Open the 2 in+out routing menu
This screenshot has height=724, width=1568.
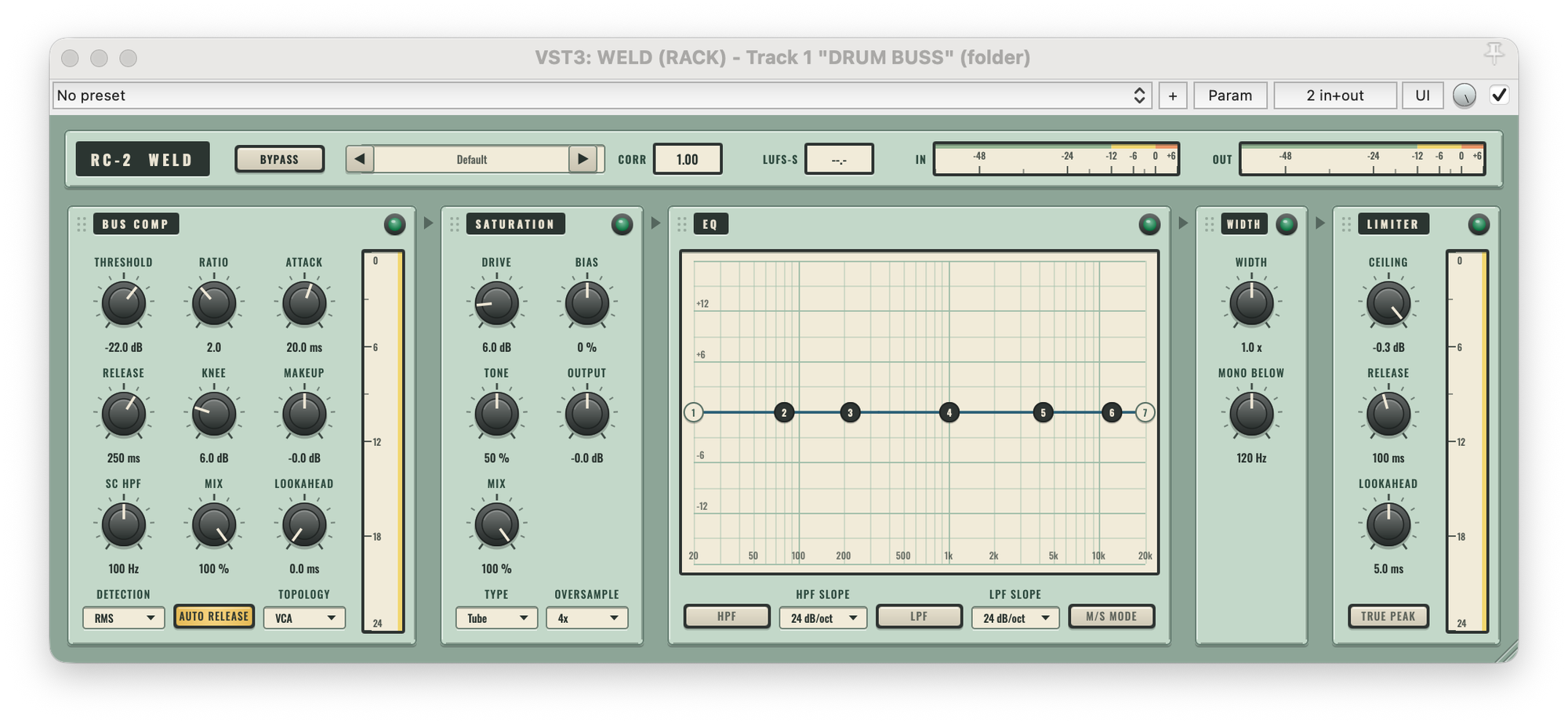click(1335, 96)
